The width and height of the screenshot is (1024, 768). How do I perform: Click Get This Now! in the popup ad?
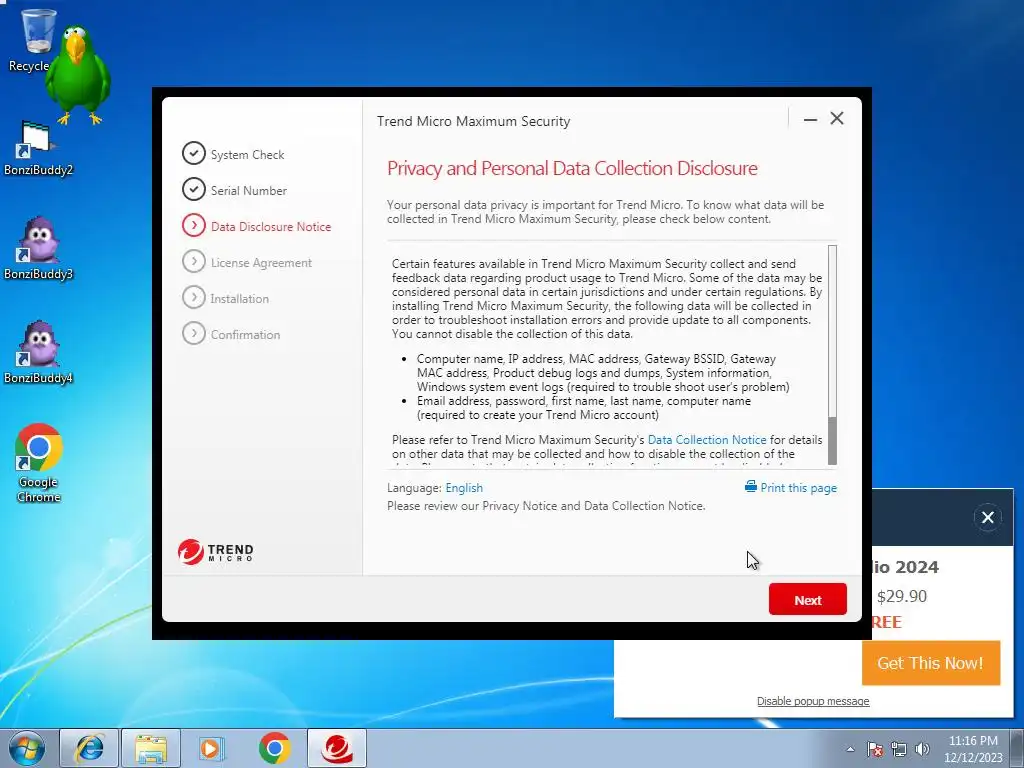(x=931, y=663)
